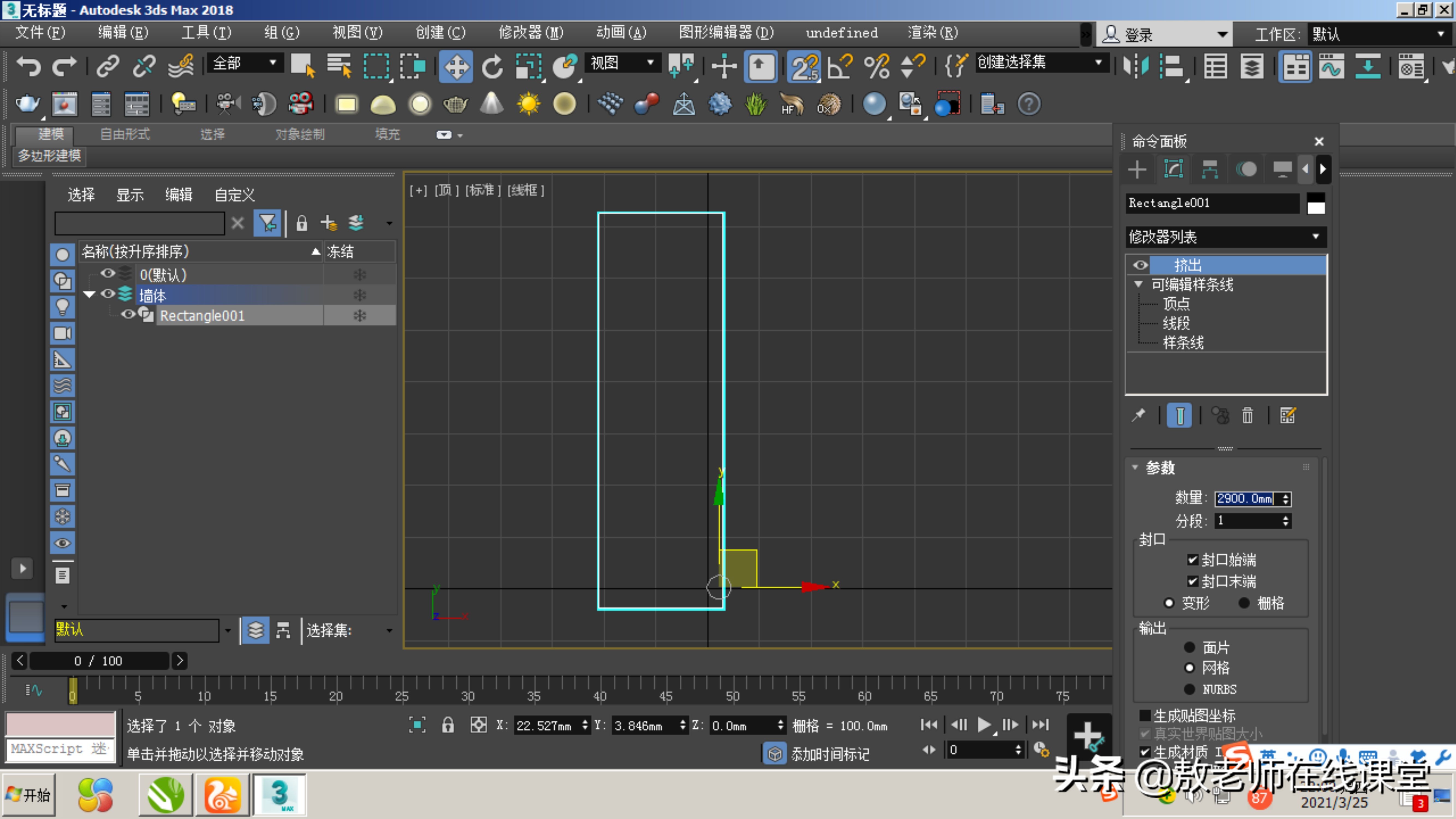Open the 全部 selection filter dropdown
The width and height of the screenshot is (1456, 819).
(273, 63)
